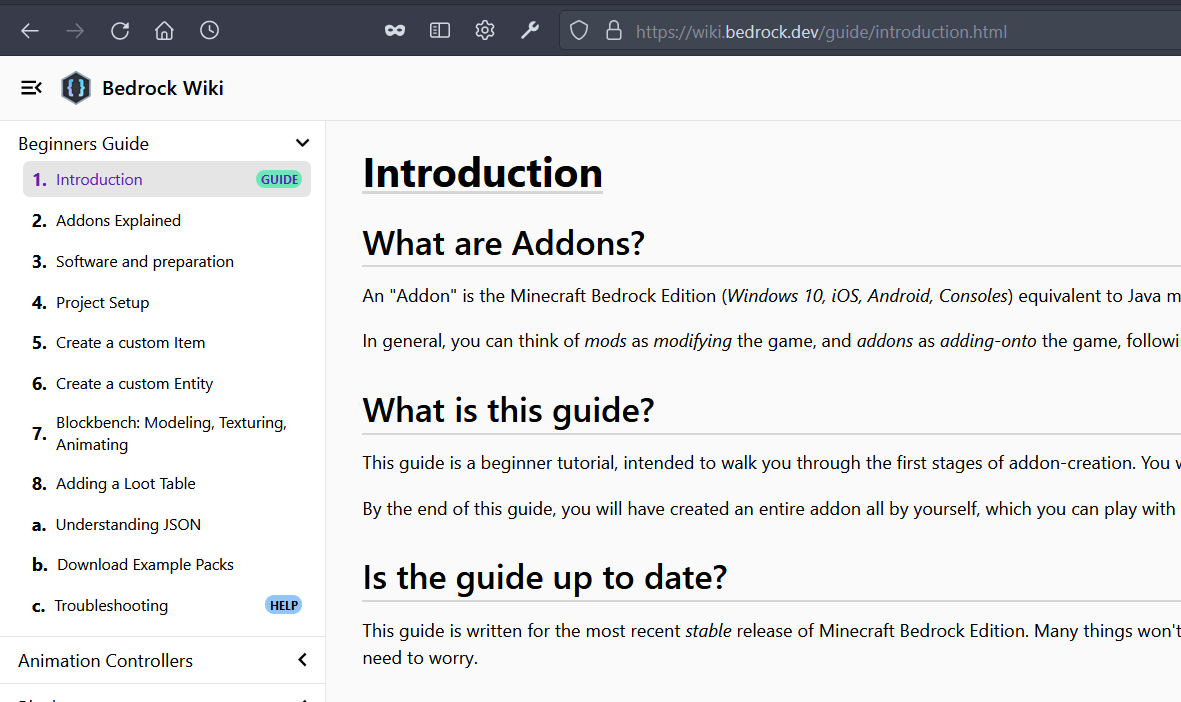Reload the page with the refresh icon
Image resolution: width=1181 pixels, height=702 pixels.
point(120,31)
